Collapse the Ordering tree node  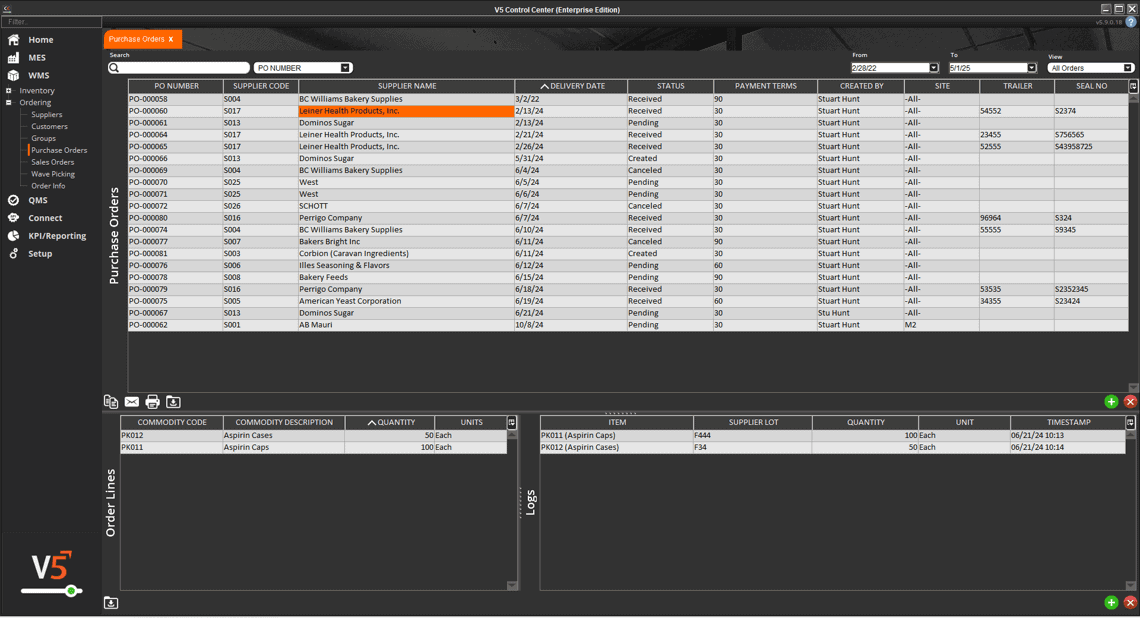click(9, 103)
